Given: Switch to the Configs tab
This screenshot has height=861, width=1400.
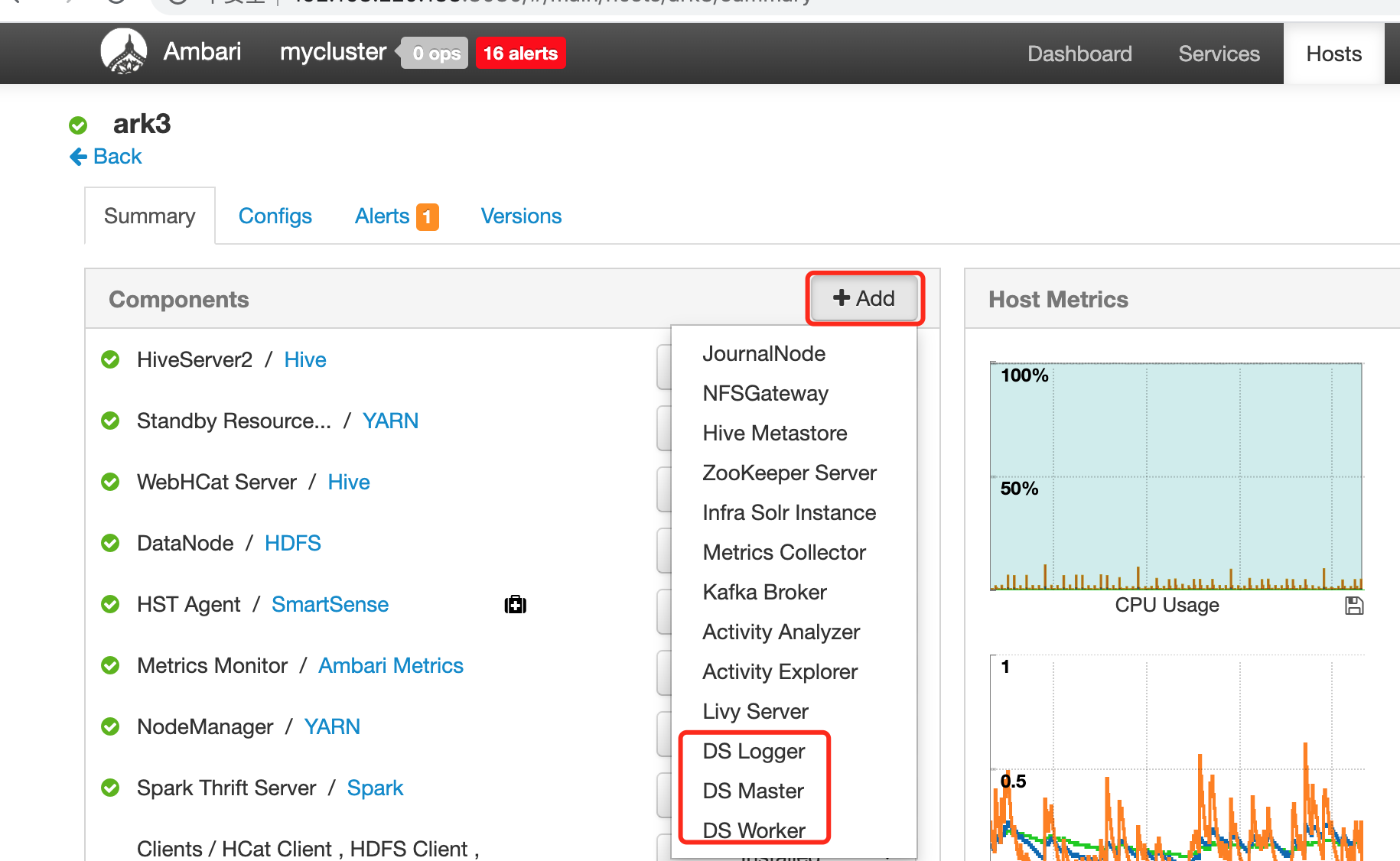Looking at the screenshot, I should (275, 216).
